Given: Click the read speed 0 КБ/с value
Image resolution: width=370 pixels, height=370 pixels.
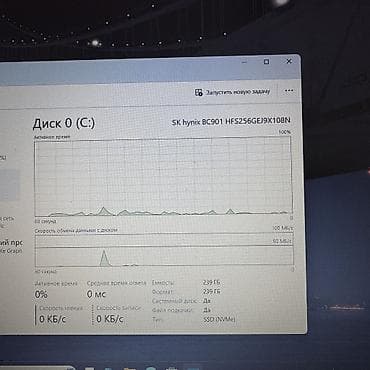Looking at the screenshot, I should [x=52, y=319].
